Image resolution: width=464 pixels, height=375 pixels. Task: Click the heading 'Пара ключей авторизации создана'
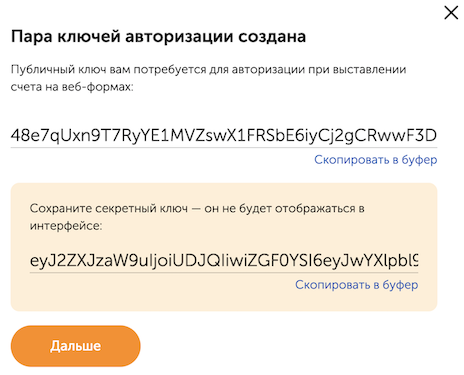pos(158,37)
